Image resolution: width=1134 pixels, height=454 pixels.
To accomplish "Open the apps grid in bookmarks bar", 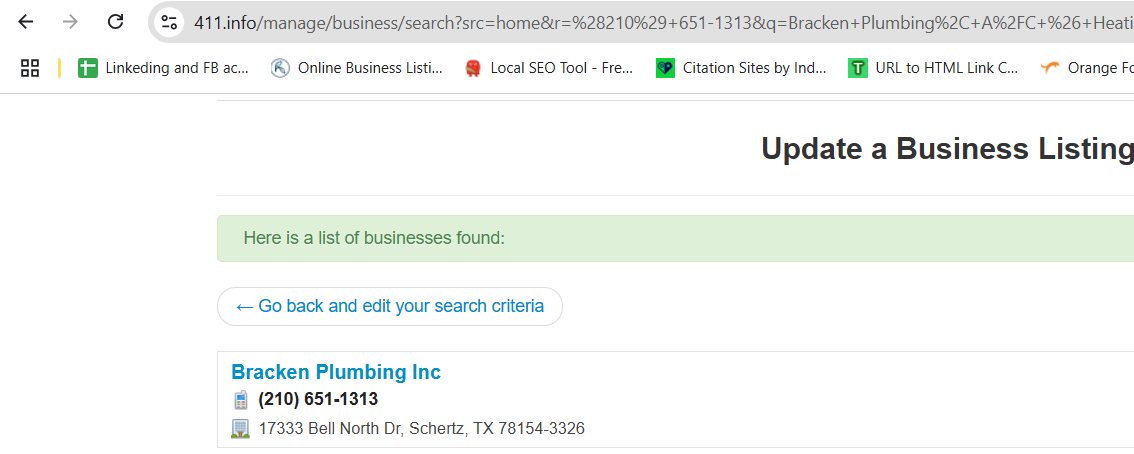I will [30, 68].
